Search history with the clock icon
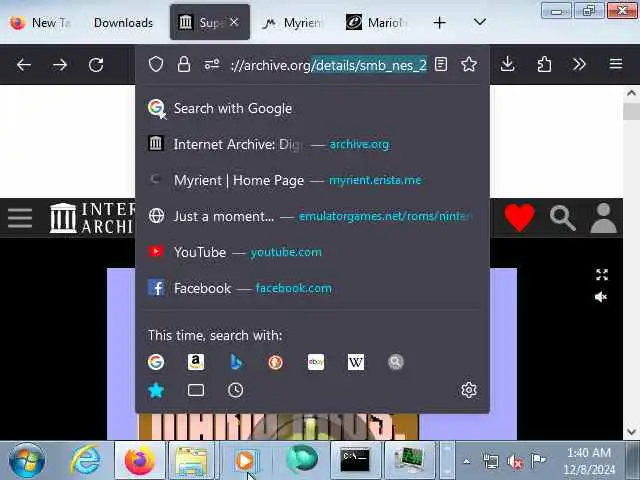Screen dimensions: 640x480 click(236, 390)
